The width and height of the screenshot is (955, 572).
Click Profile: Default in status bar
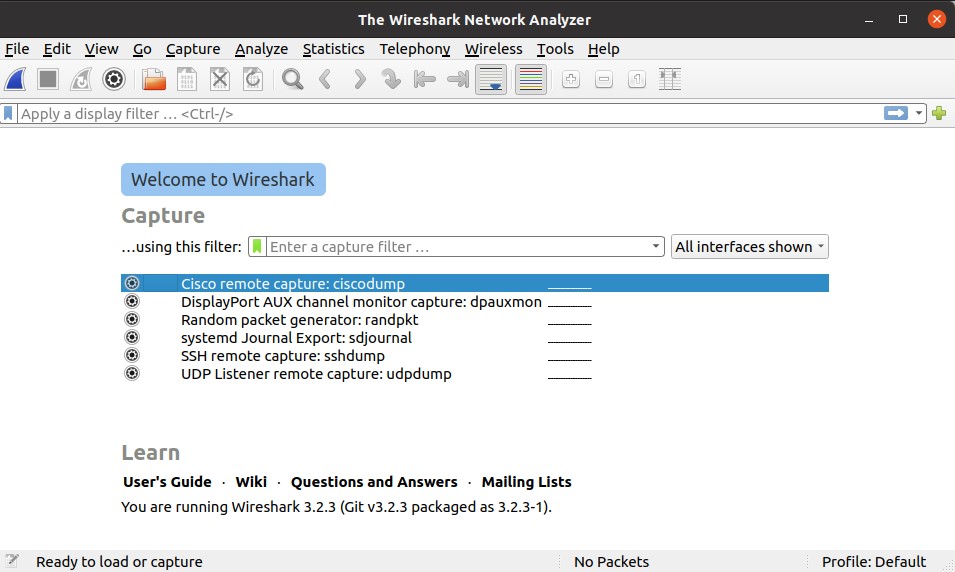click(x=873, y=562)
